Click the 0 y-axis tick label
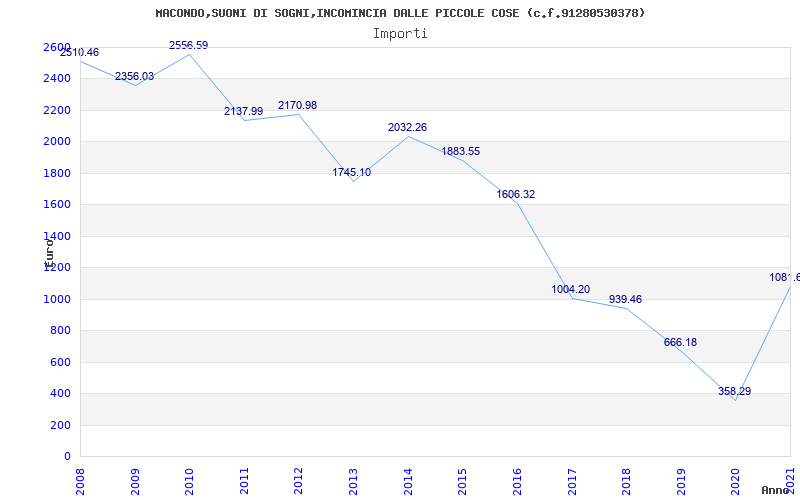Image resolution: width=800 pixels, height=500 pixels. pos(67,456)
